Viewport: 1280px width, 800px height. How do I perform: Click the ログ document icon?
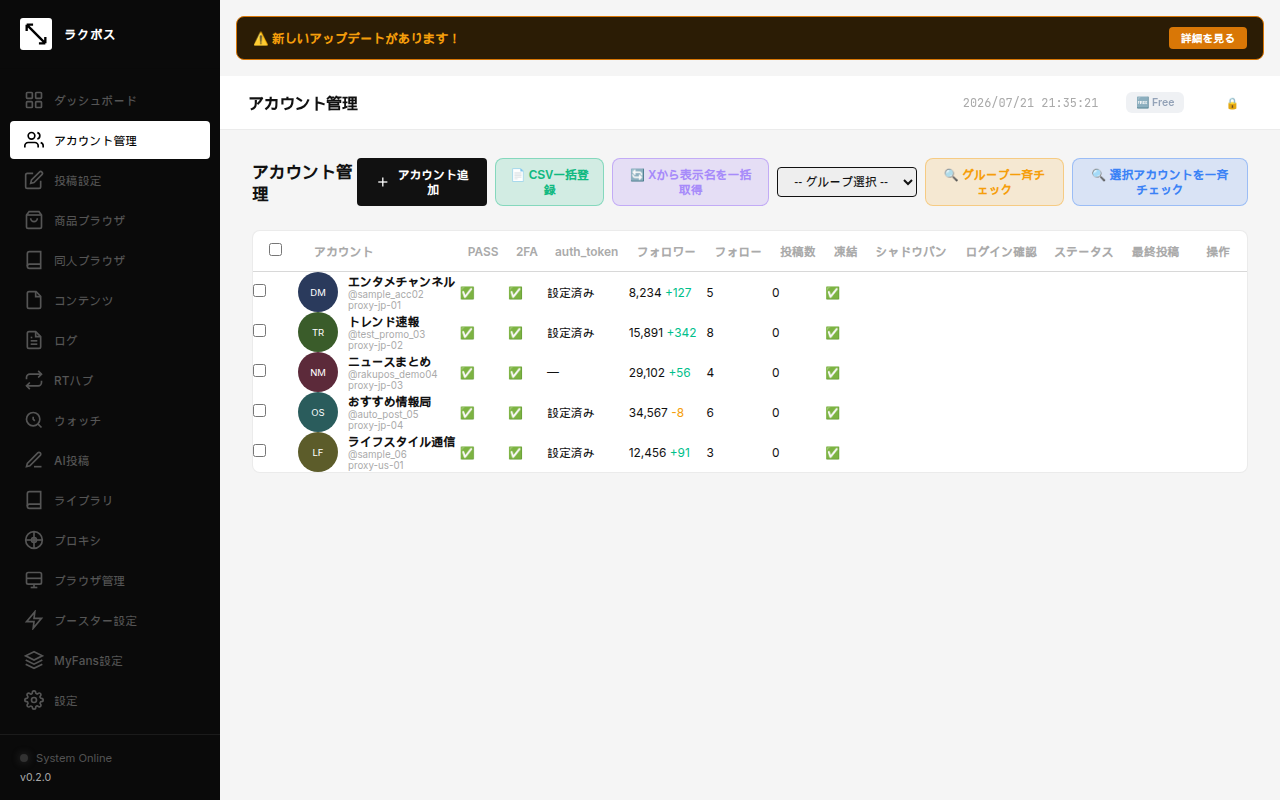pyautogui.click(x=34, y=340)
